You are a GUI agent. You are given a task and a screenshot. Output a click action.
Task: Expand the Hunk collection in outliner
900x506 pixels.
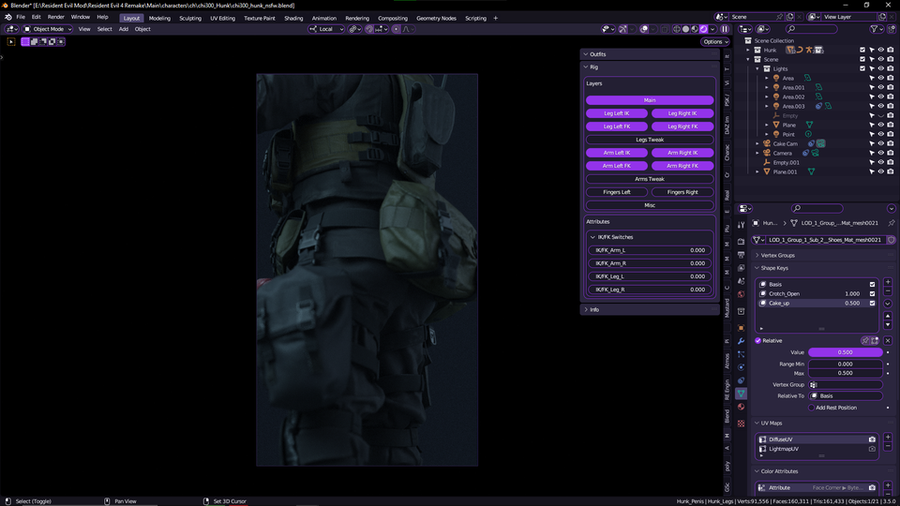click(x=748, y=50)
